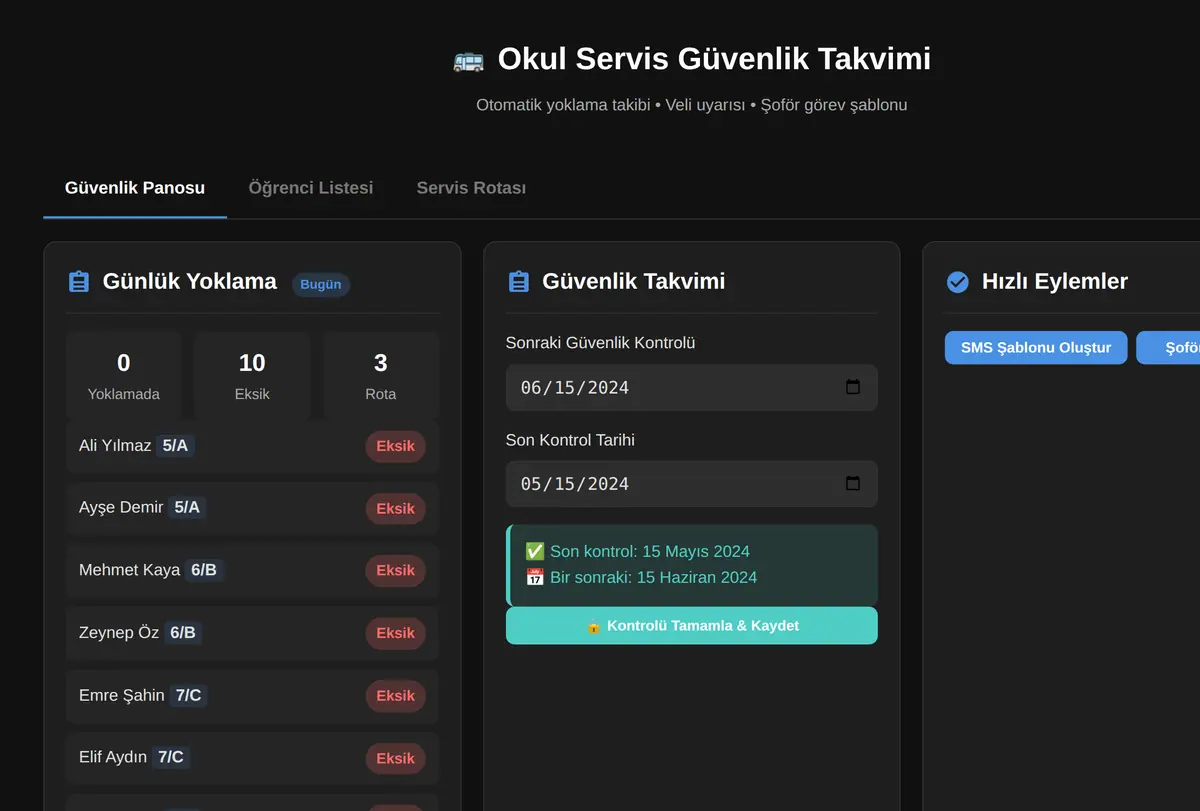The height and width of the screenshot is (811, 1200).
Task: Click the clipboard icon beside Güvenlik Takvimi
Action: (x=518, y=282)
